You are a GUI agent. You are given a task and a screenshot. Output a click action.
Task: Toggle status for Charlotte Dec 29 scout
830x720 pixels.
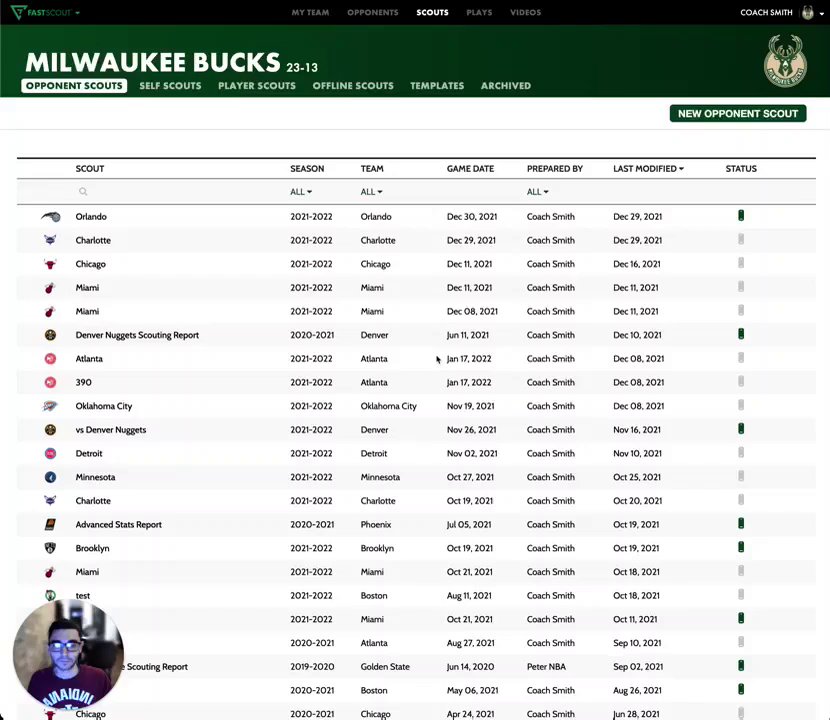(741, 239)
